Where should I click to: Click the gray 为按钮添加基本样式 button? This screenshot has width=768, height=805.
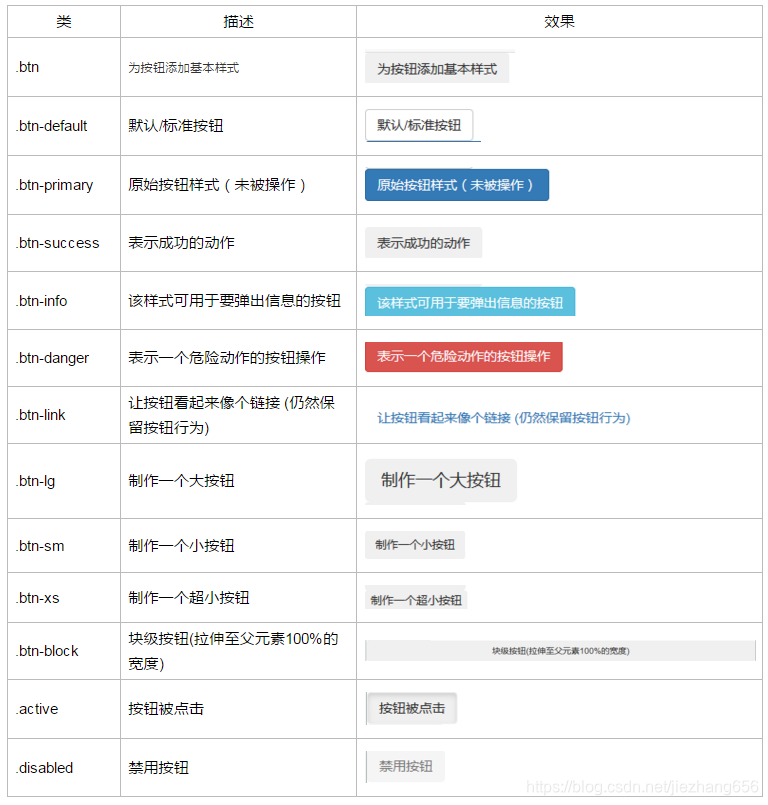tap(437, 68)
